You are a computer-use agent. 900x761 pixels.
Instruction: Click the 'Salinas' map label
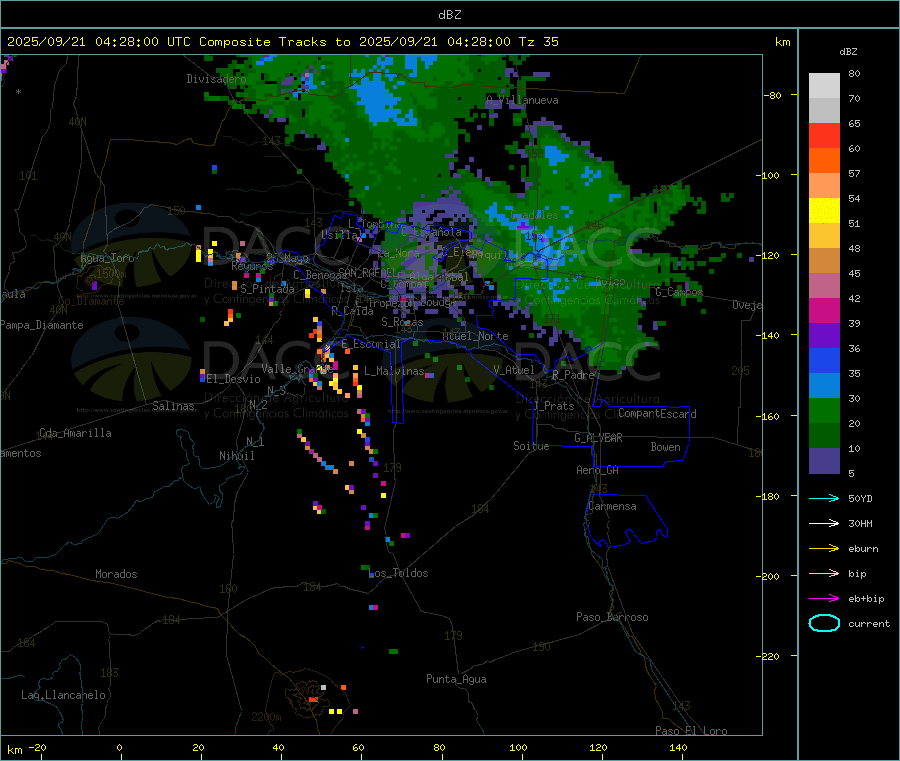173,406
